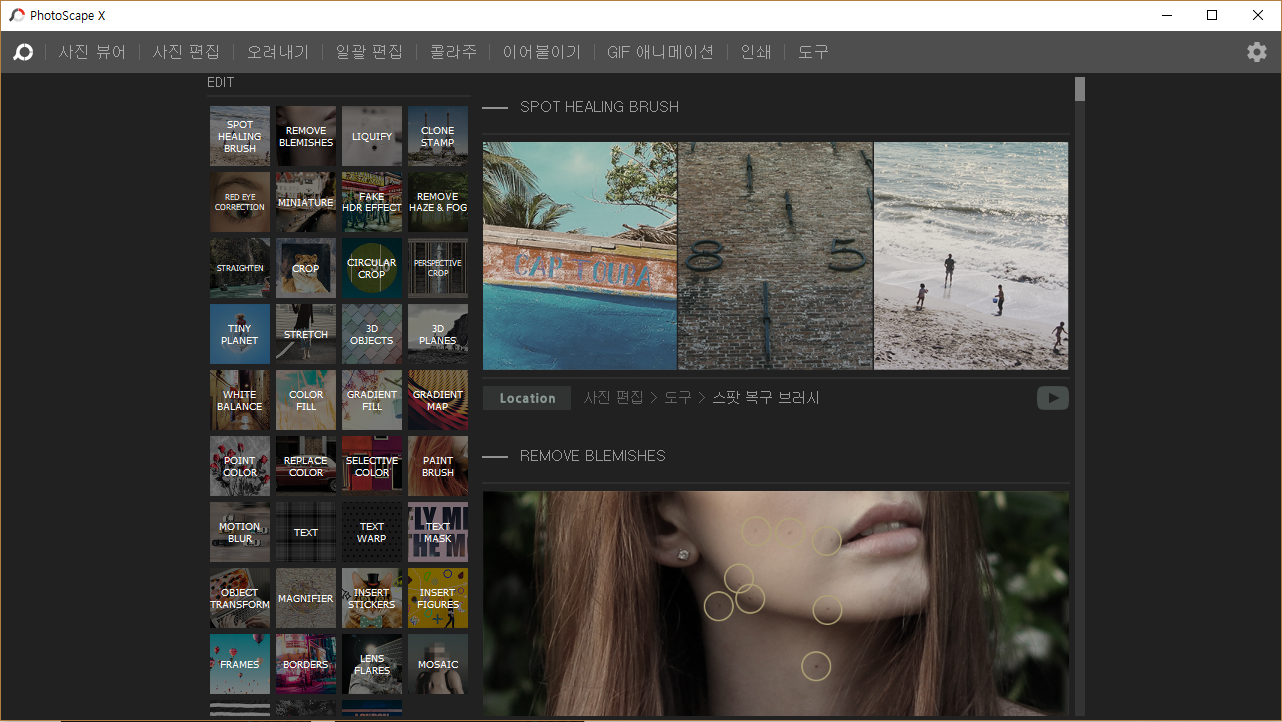The height and width of the screenshot is (722, 1282).
Task: Open the 일괄 편집 tab
Action: 369,52
